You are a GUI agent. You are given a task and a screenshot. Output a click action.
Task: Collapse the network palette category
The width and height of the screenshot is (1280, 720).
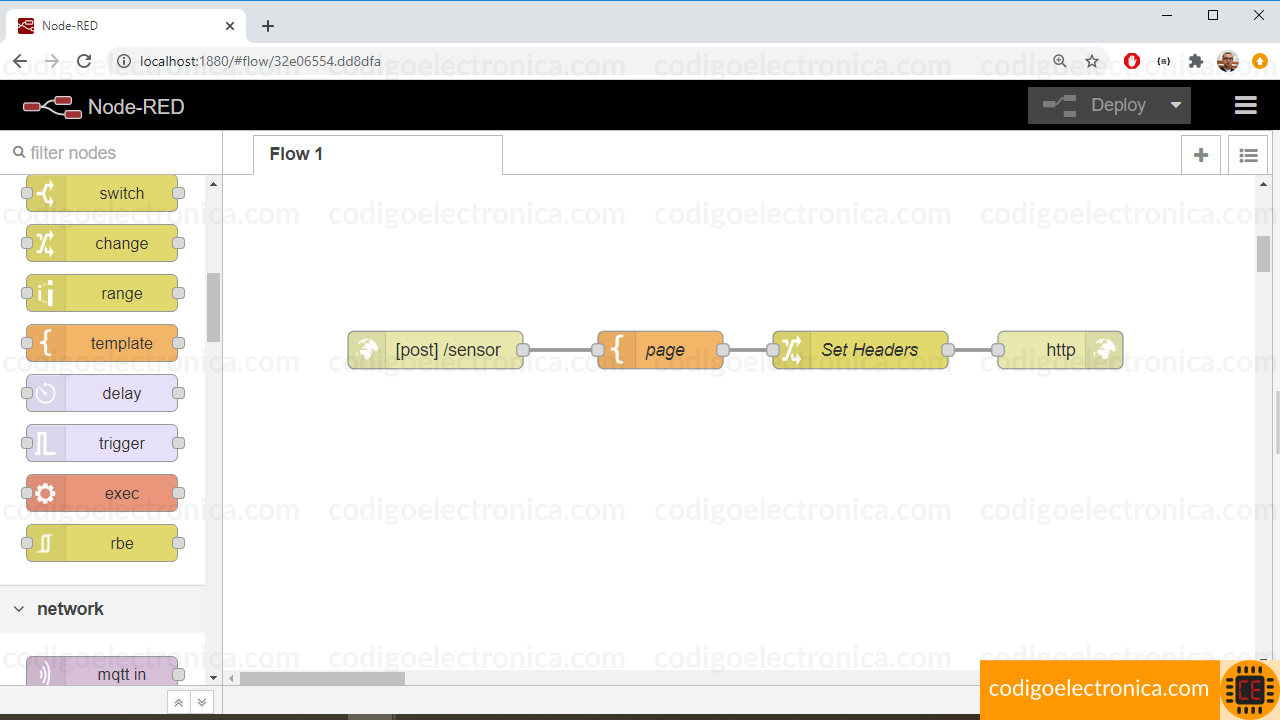pyautogui.click(x=102, y=609)
